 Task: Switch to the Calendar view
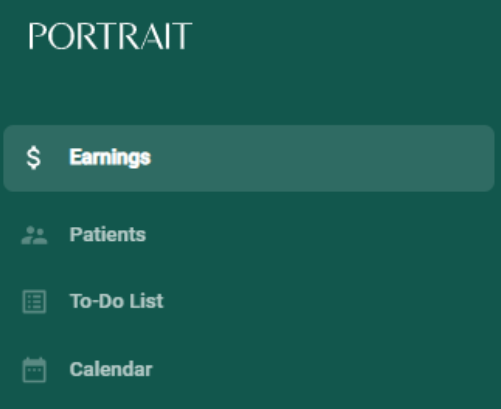click(248, 369)
